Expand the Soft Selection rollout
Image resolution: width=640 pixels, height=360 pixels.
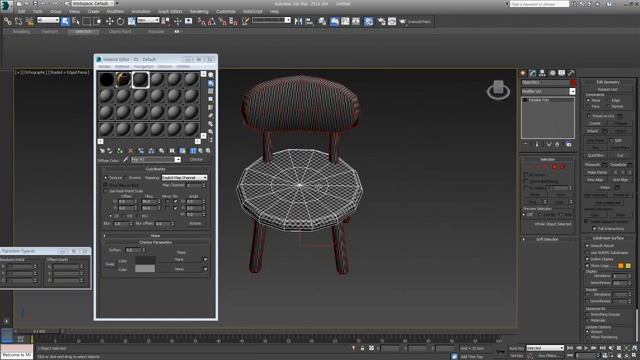[547, 239]
